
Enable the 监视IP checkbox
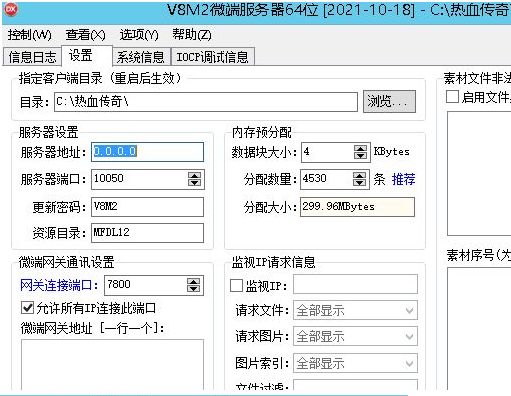236,286
